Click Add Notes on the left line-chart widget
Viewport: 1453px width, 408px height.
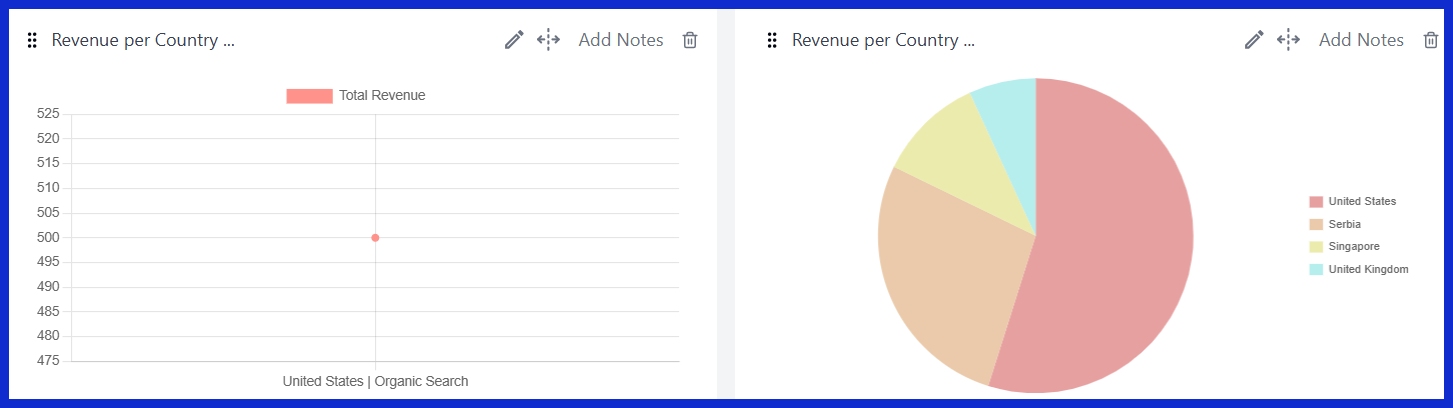point(620,40)
